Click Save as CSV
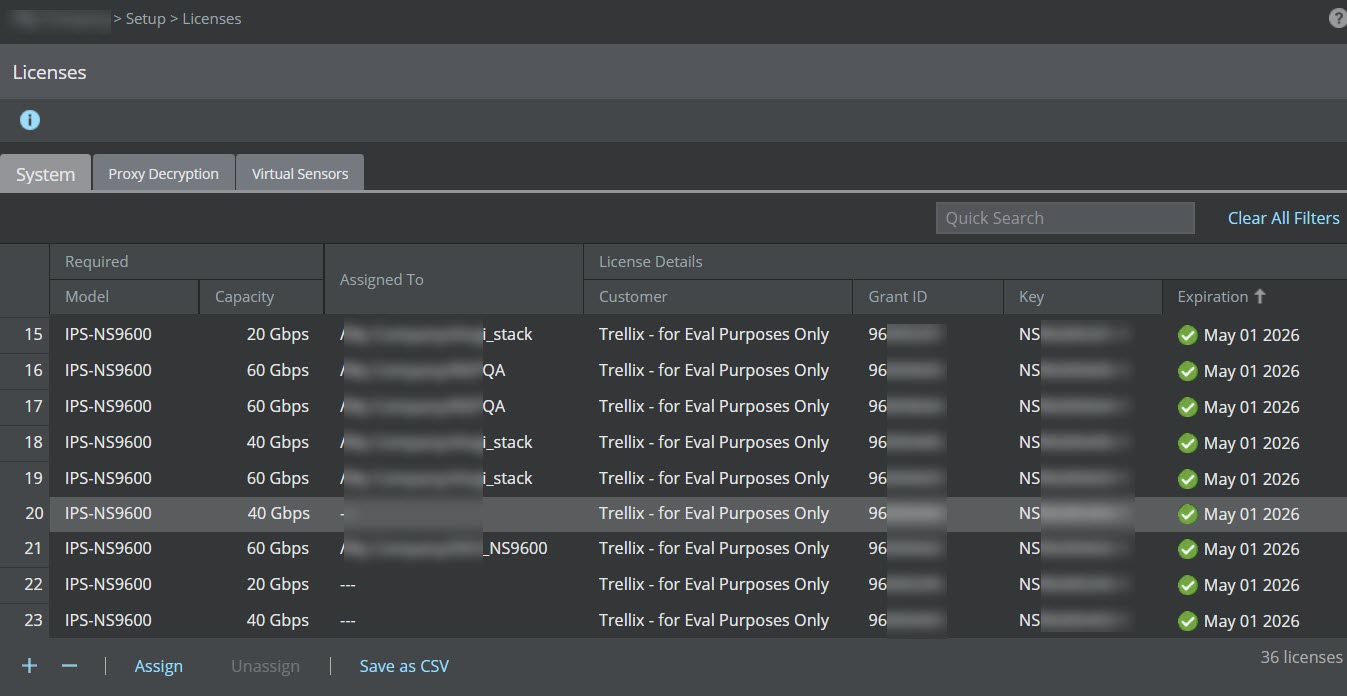This screenshot has width=1347, height=696. (404, 666)
